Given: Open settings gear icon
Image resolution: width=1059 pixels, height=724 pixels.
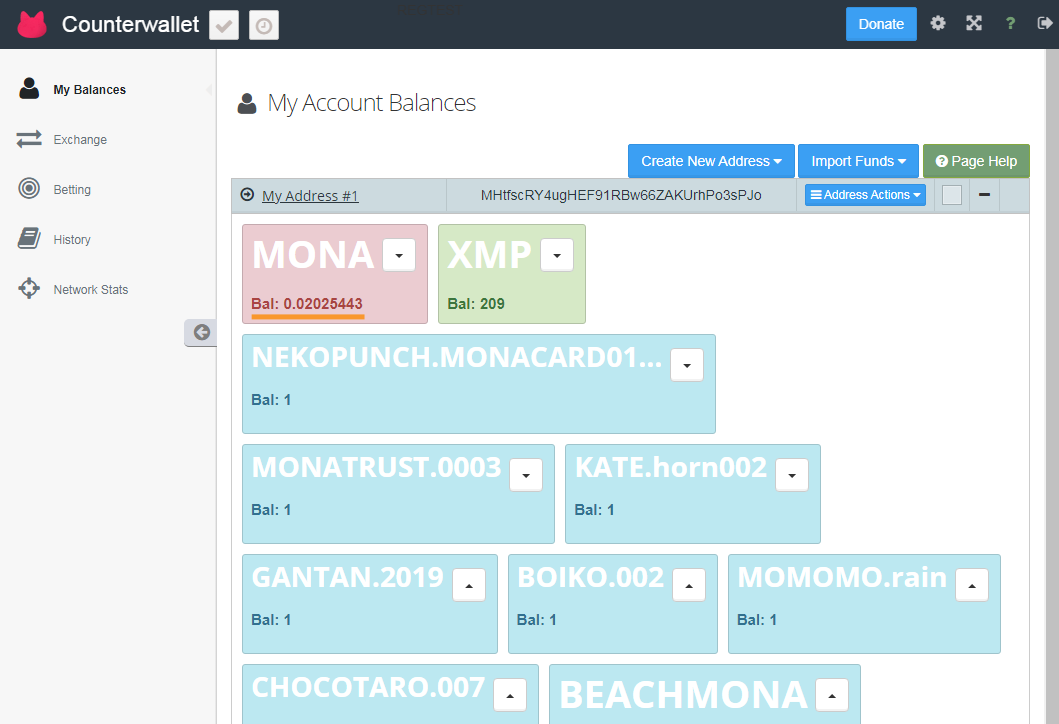Looking at the screenshot, I should [937, 24].
